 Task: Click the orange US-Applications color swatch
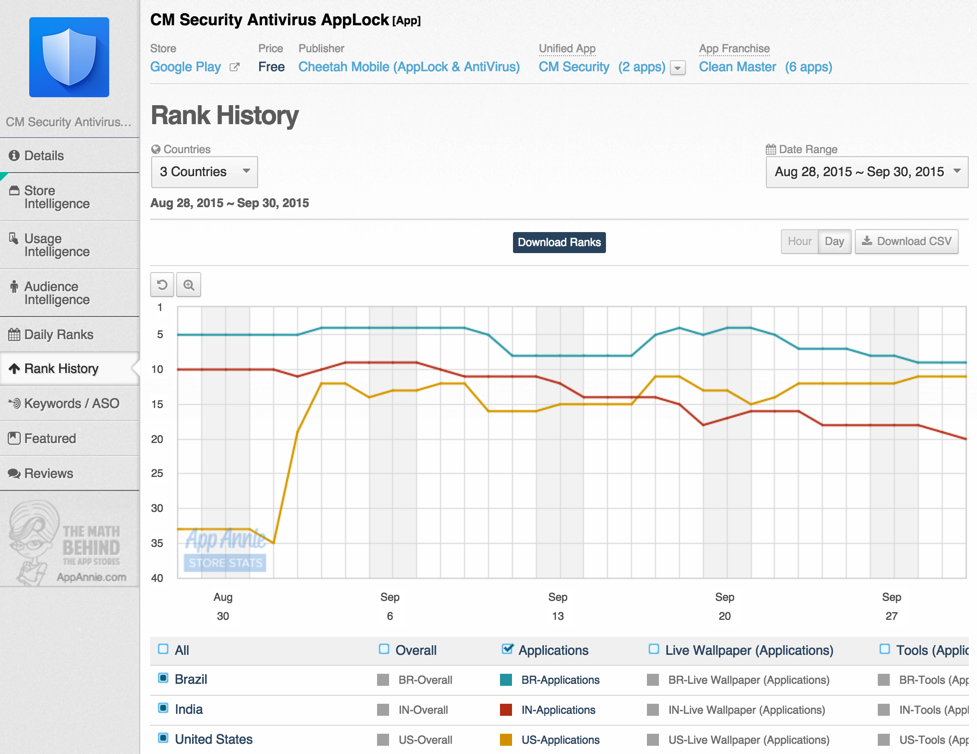pos(506,740)
